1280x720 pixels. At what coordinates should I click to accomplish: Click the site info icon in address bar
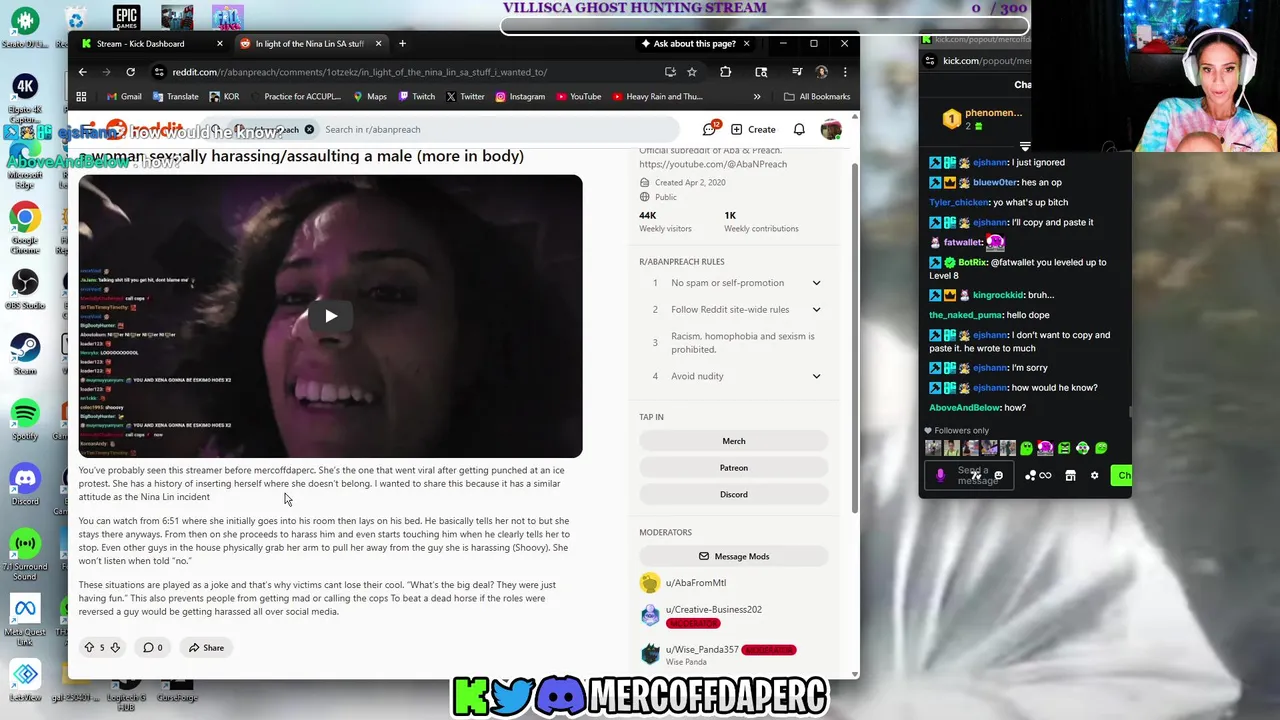[158, 72]
